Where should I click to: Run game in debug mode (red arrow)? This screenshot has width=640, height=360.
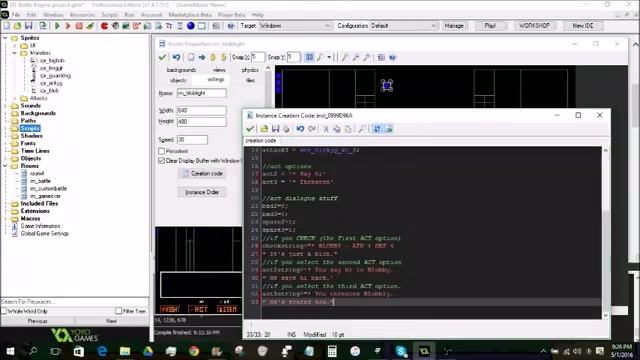68,26
